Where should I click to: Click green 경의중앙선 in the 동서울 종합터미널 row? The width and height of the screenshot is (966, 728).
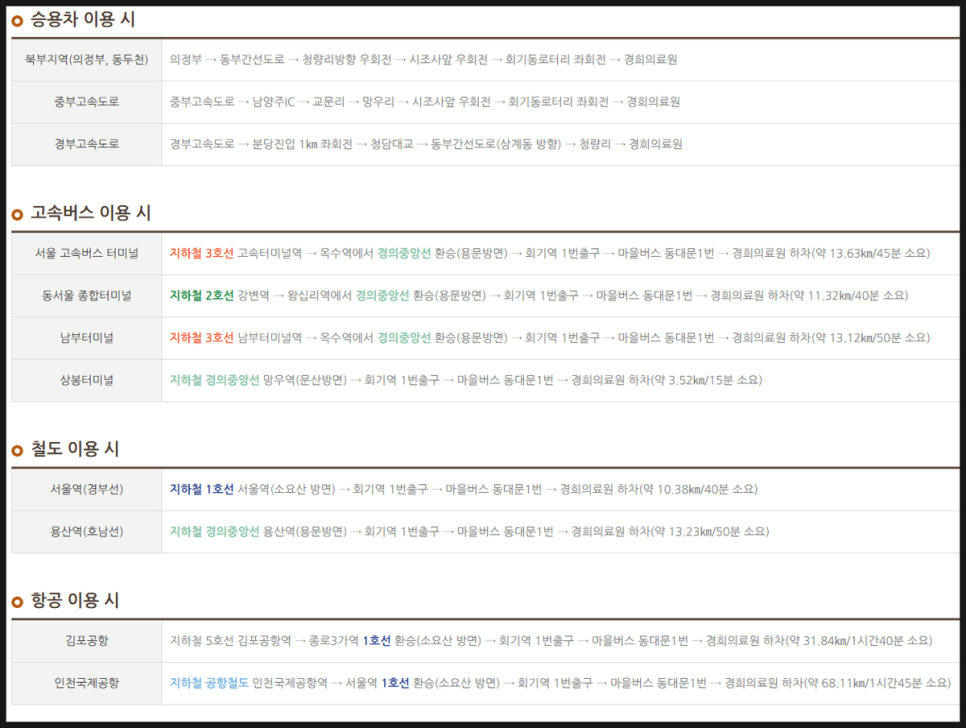[383, 296]
